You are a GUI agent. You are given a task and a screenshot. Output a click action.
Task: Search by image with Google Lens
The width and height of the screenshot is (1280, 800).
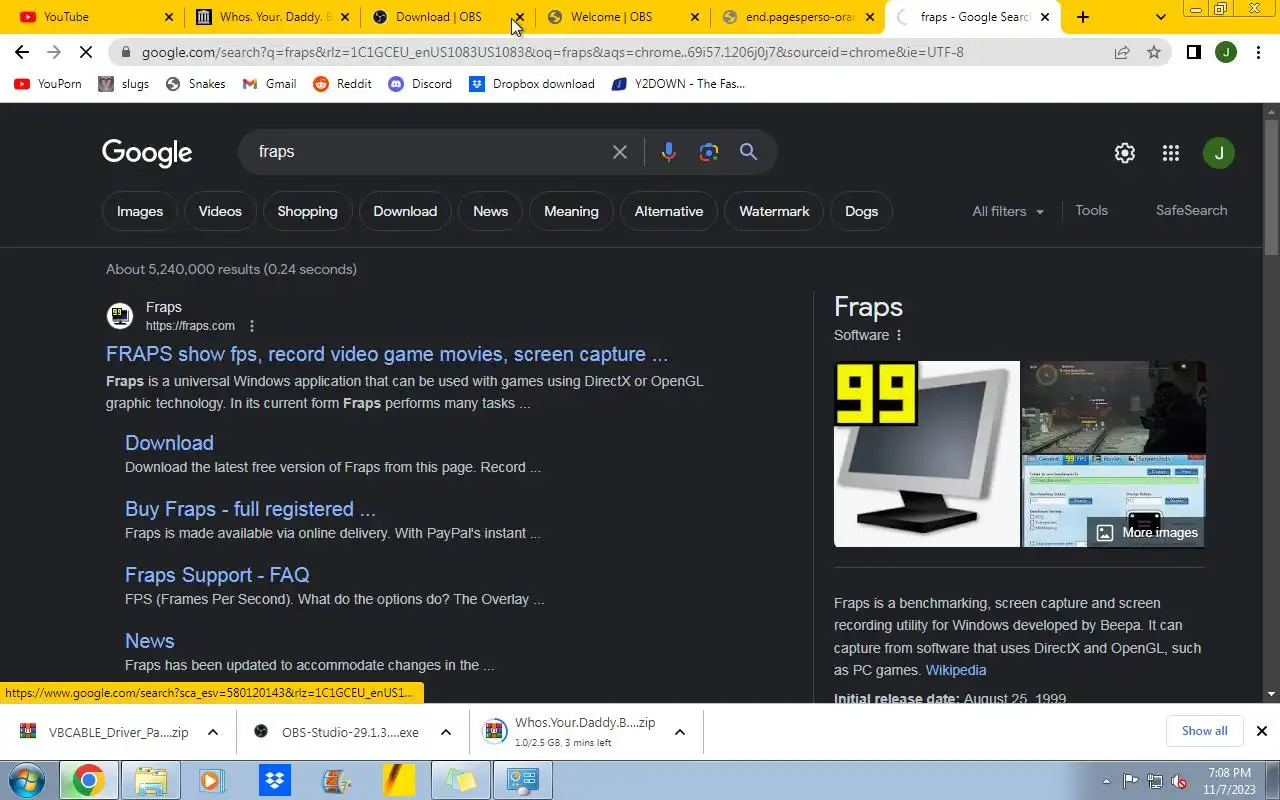(x=709, y=152)
